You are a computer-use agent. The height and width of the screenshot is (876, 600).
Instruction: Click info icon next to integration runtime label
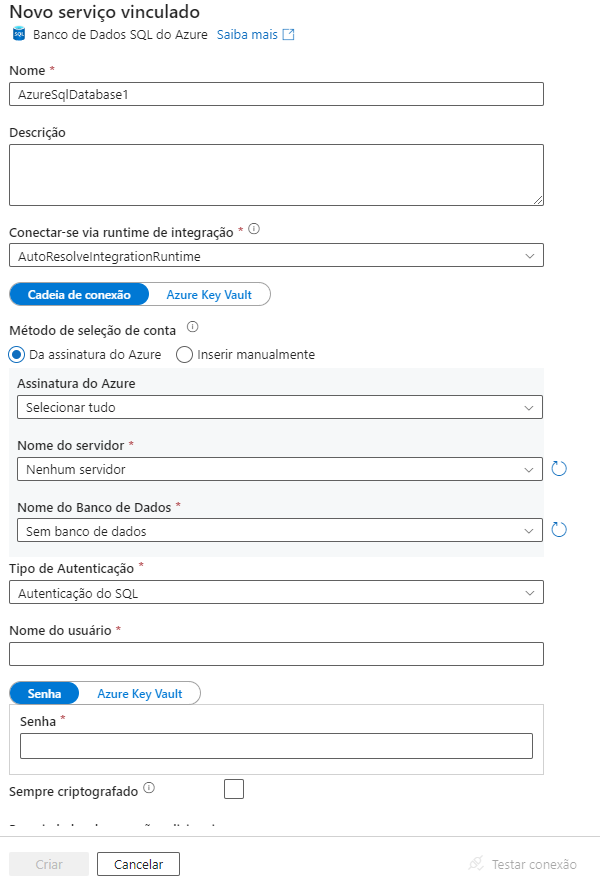[254, 229]
